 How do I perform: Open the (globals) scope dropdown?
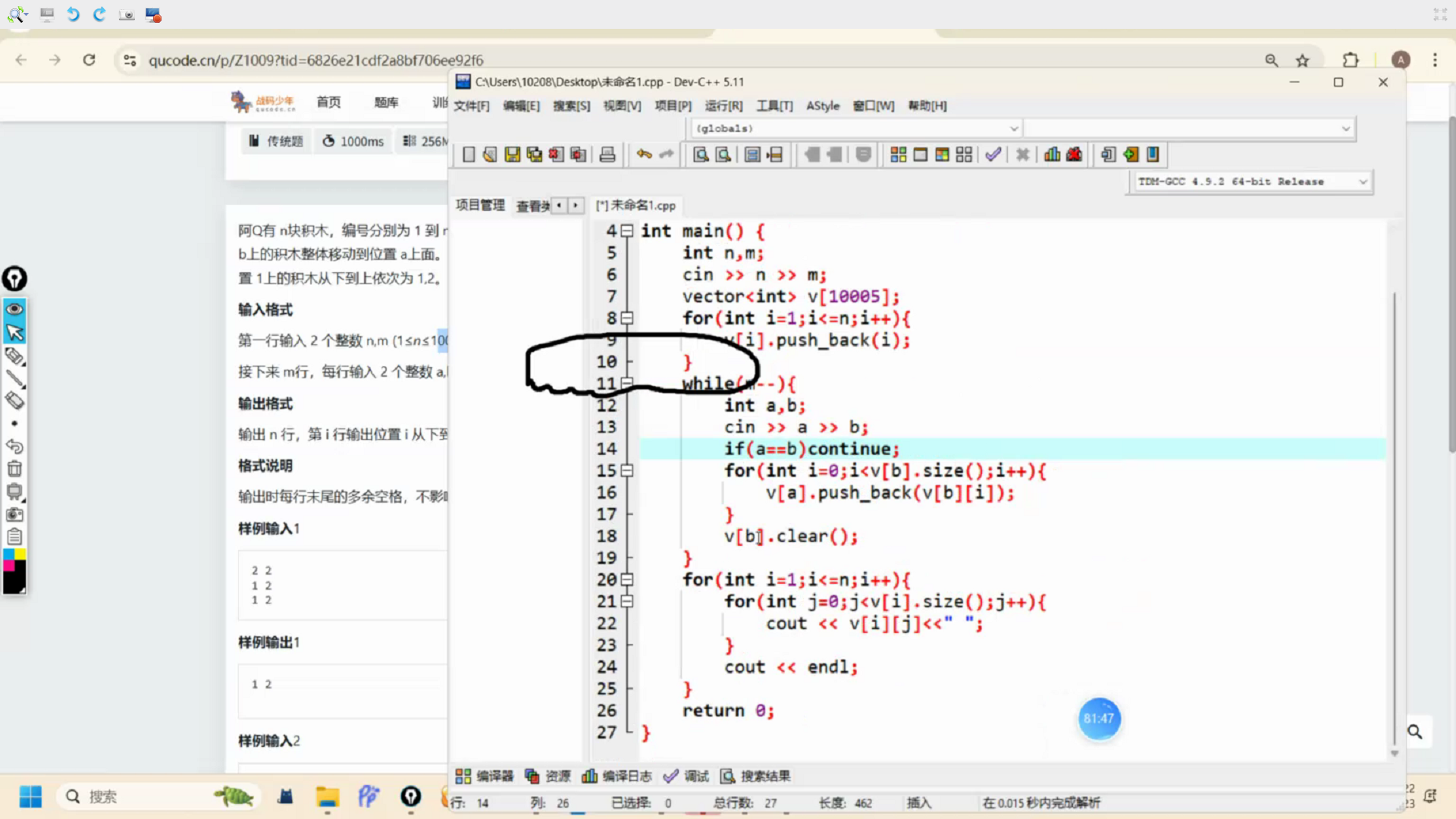856,128
